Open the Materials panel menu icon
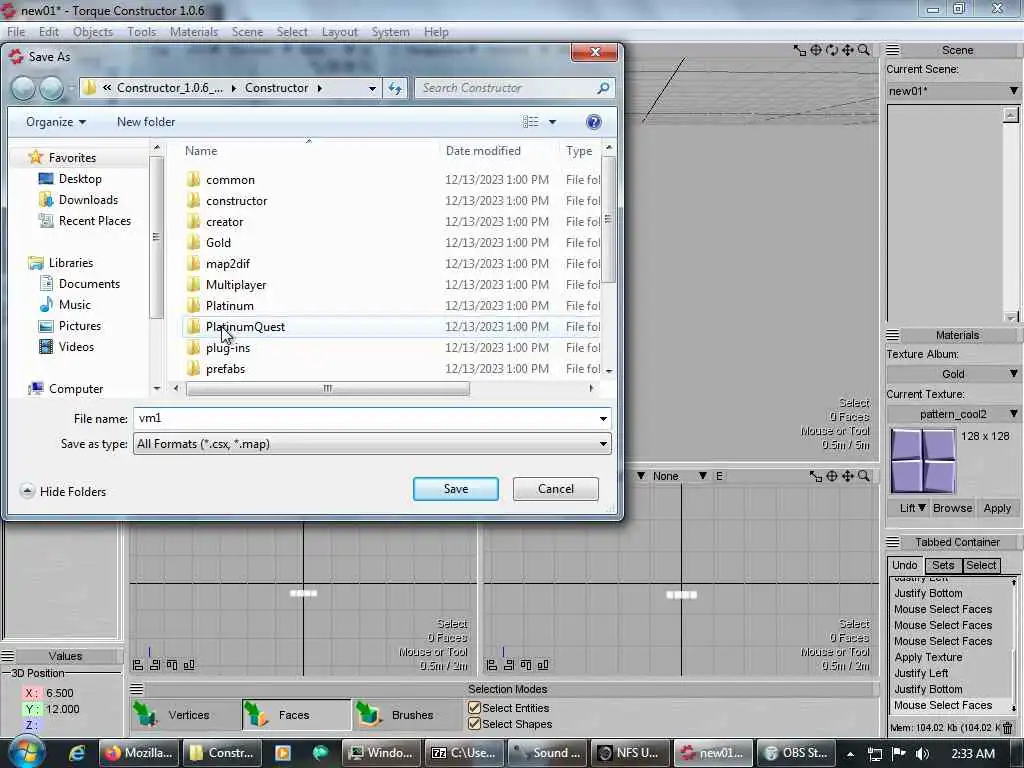 [893, 335]
